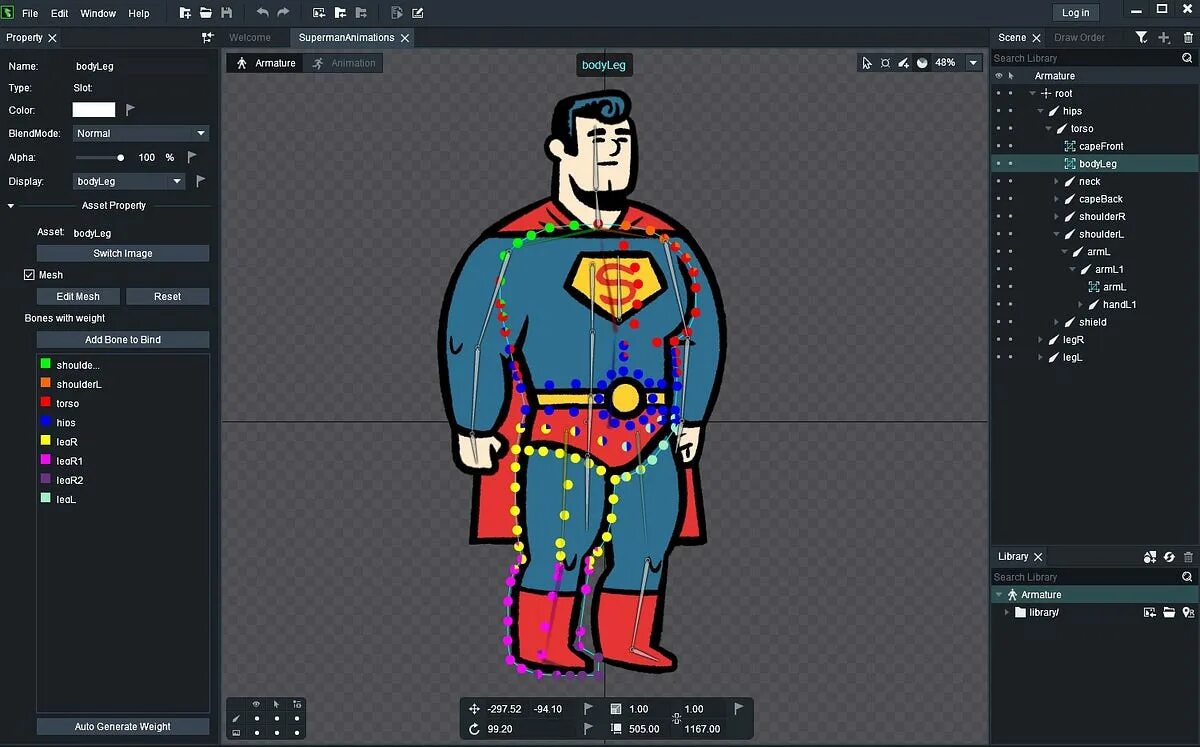Click the open project folder icon
Viewport: 1200px width, 747px height.
[x=206, y=13]
